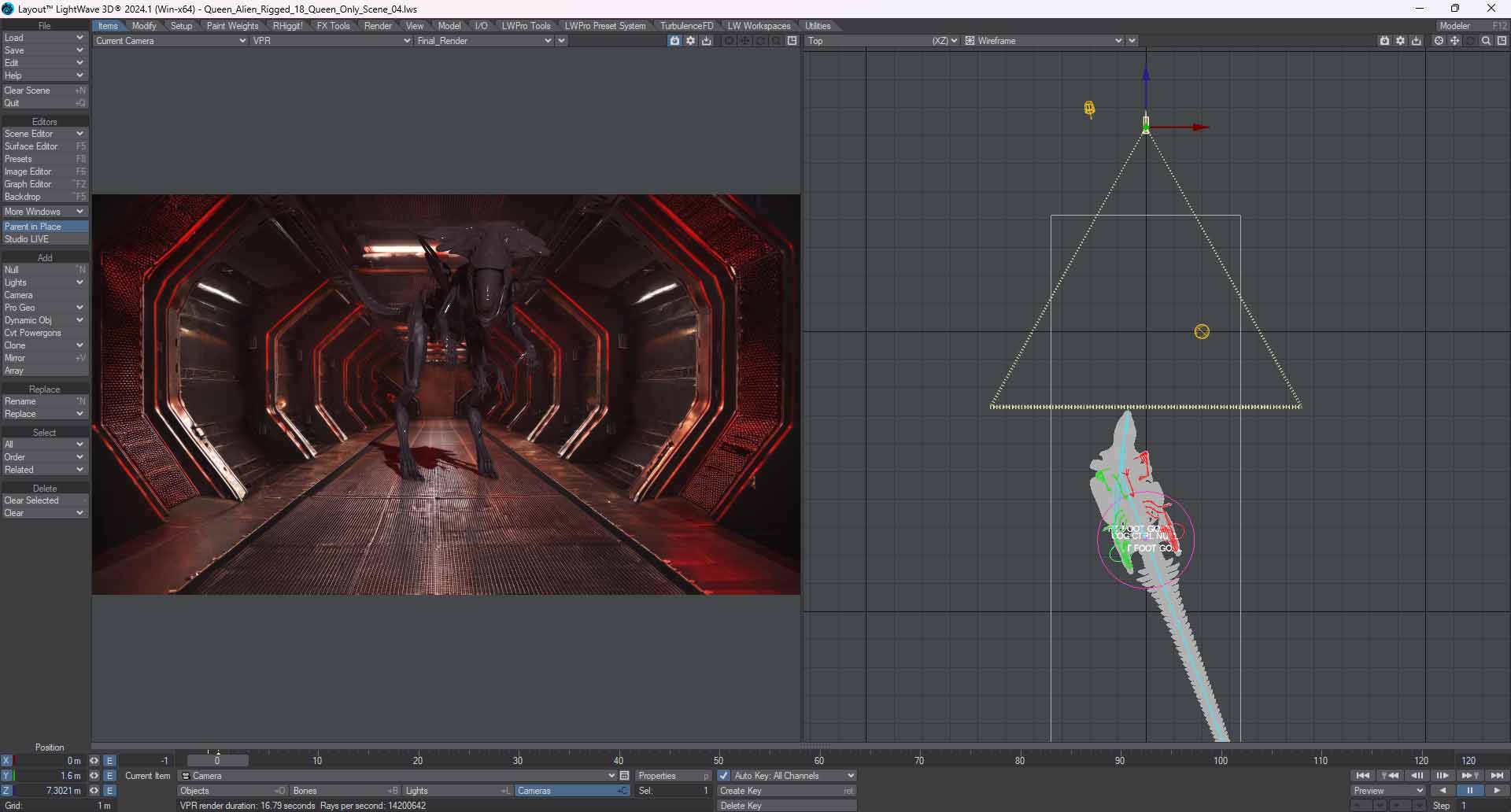Play the animation forward
The image size is (1511, 812).
[1497, 791]
